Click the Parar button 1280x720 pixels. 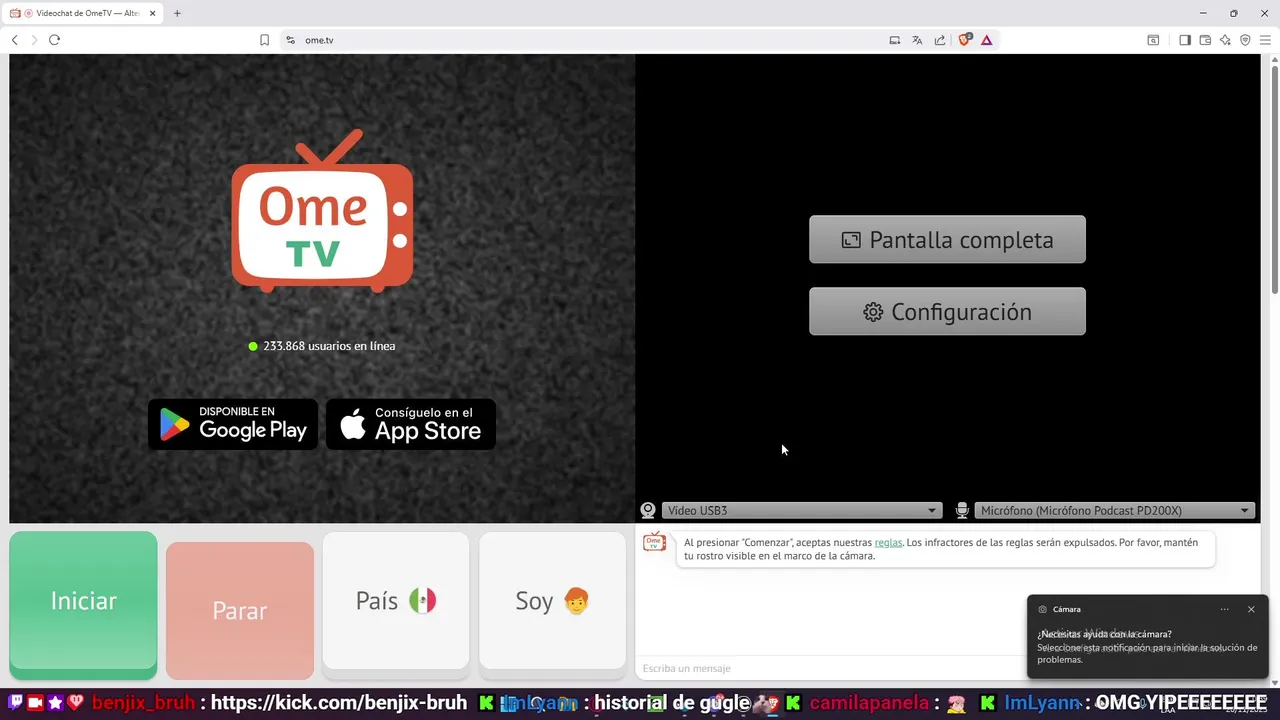(x=240, y=610)
